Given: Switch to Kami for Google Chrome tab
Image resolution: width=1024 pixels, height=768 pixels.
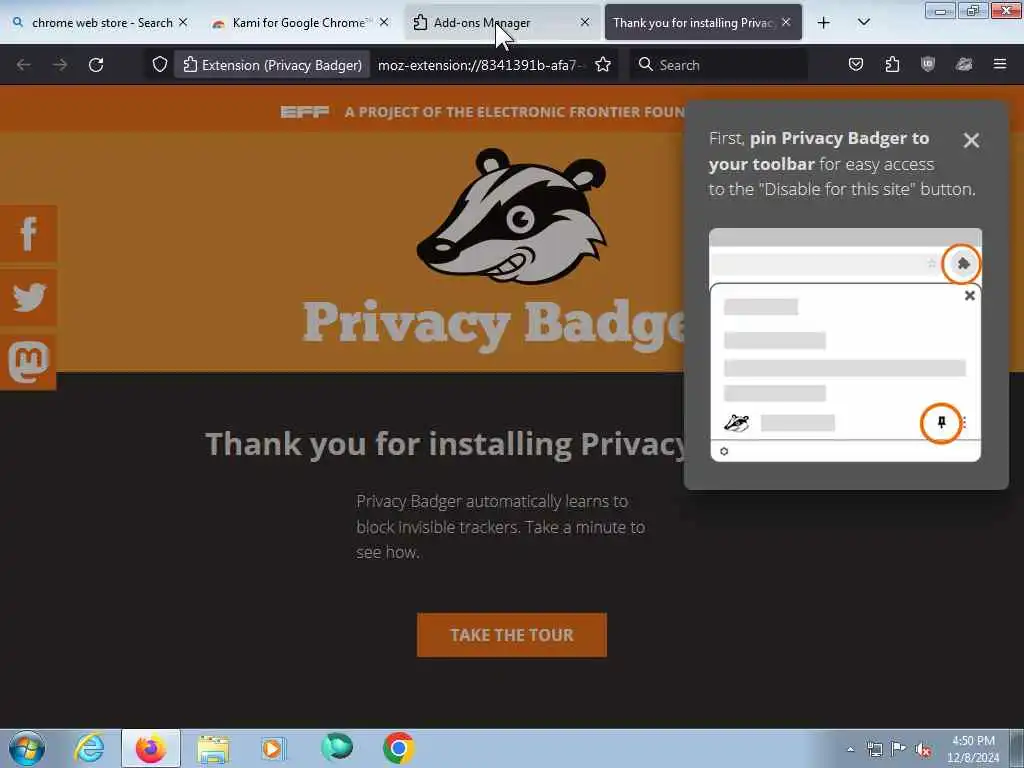Looking at the screenshot, I should coord(299,22).
